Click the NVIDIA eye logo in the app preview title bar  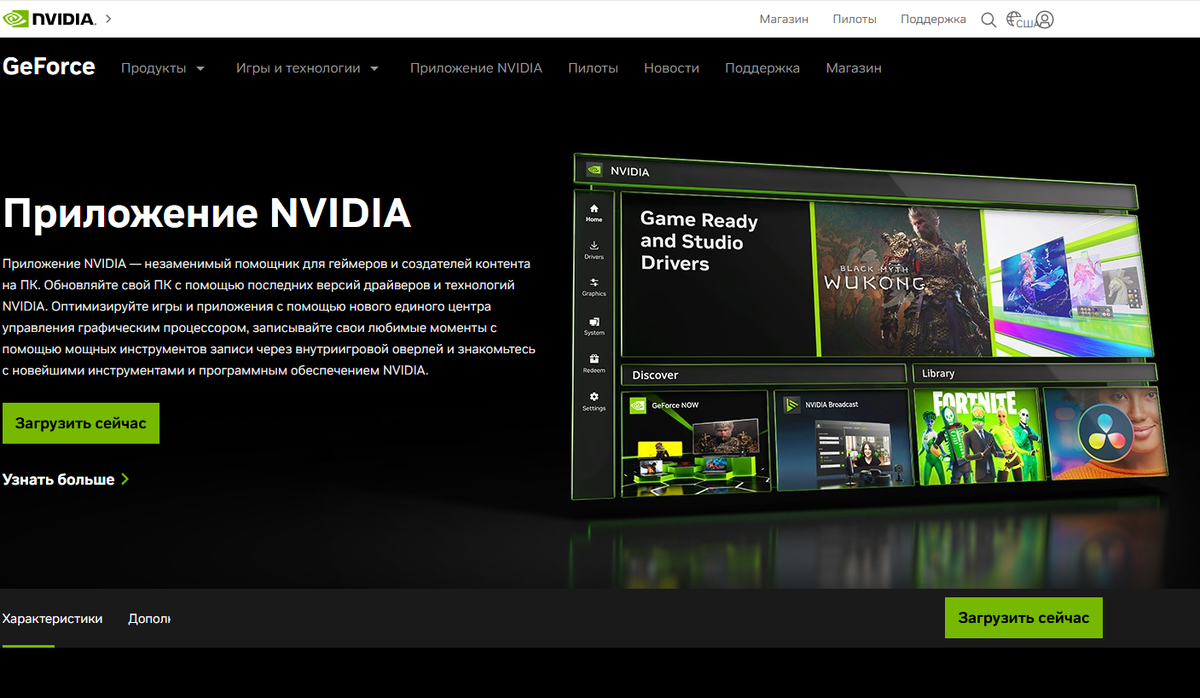pyautogui.click(x=594, y=170)
